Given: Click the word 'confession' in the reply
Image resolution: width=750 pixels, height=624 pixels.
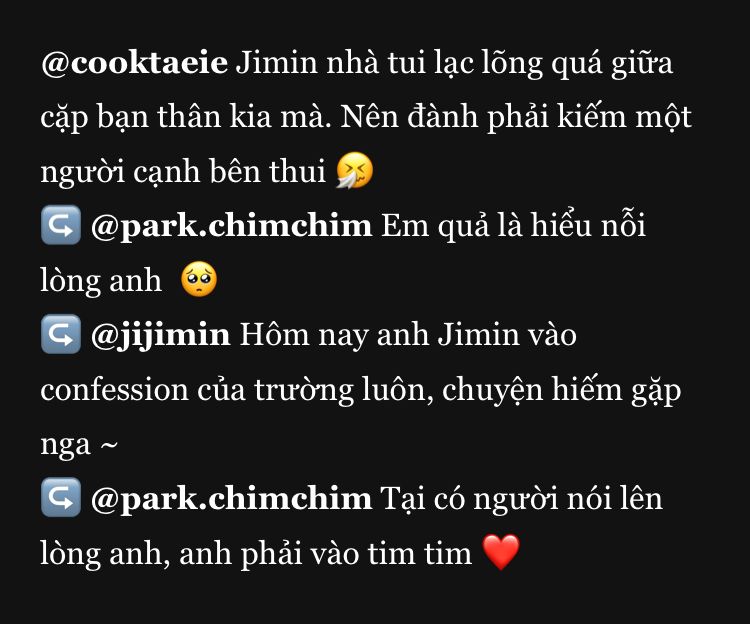Looking at the screenshot, I should click(x=115, y=390).
